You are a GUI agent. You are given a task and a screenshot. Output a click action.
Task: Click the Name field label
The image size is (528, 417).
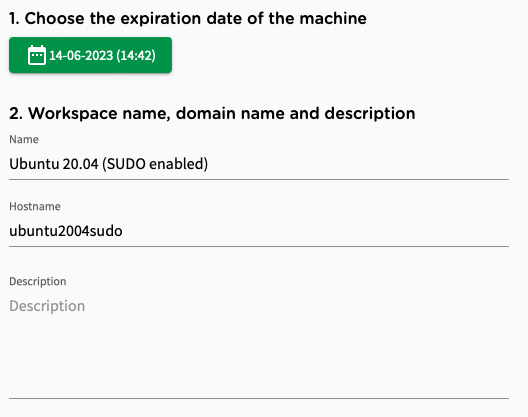click(24, 139)
